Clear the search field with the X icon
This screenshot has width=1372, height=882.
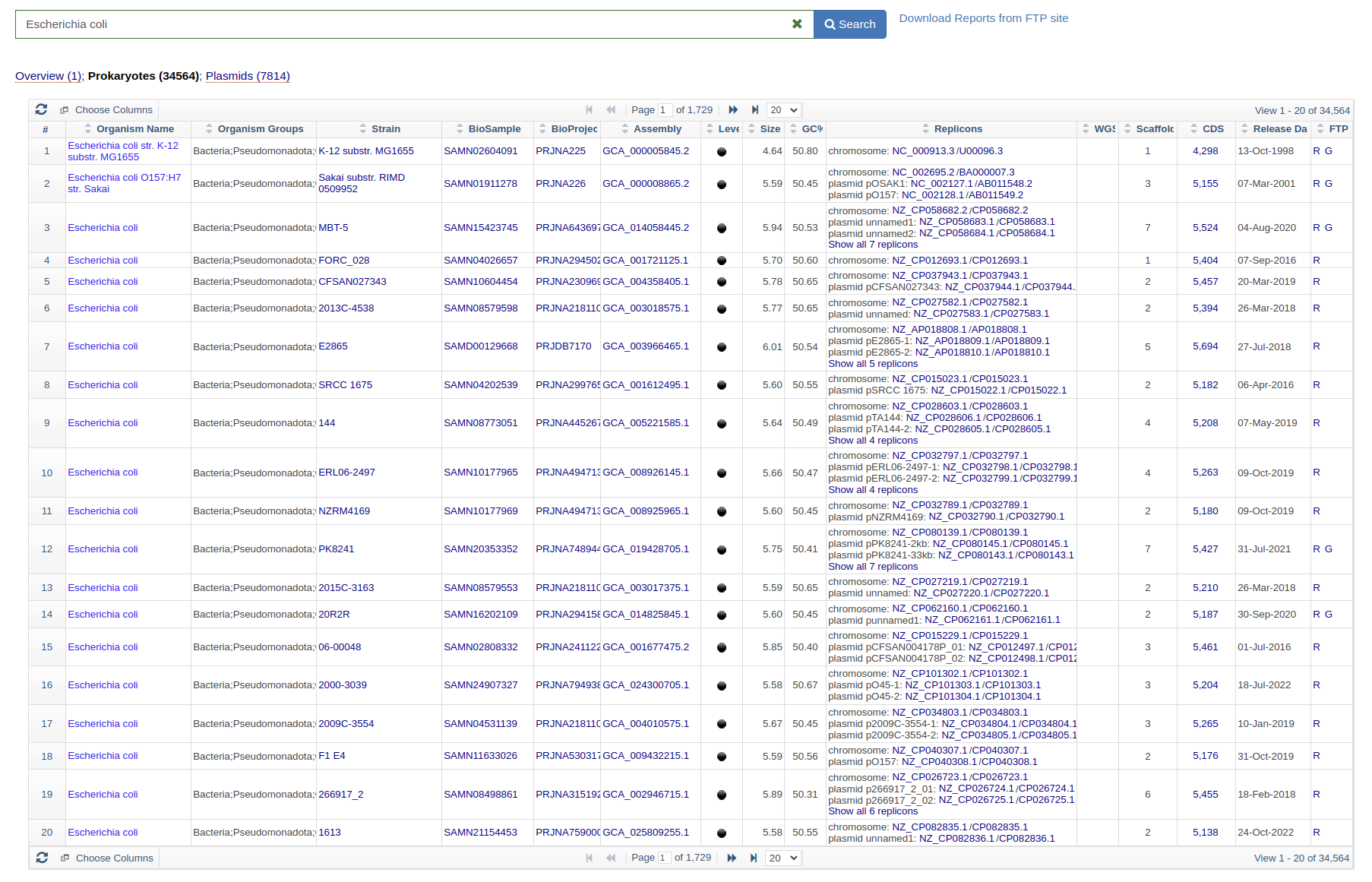tap(797, 24)
